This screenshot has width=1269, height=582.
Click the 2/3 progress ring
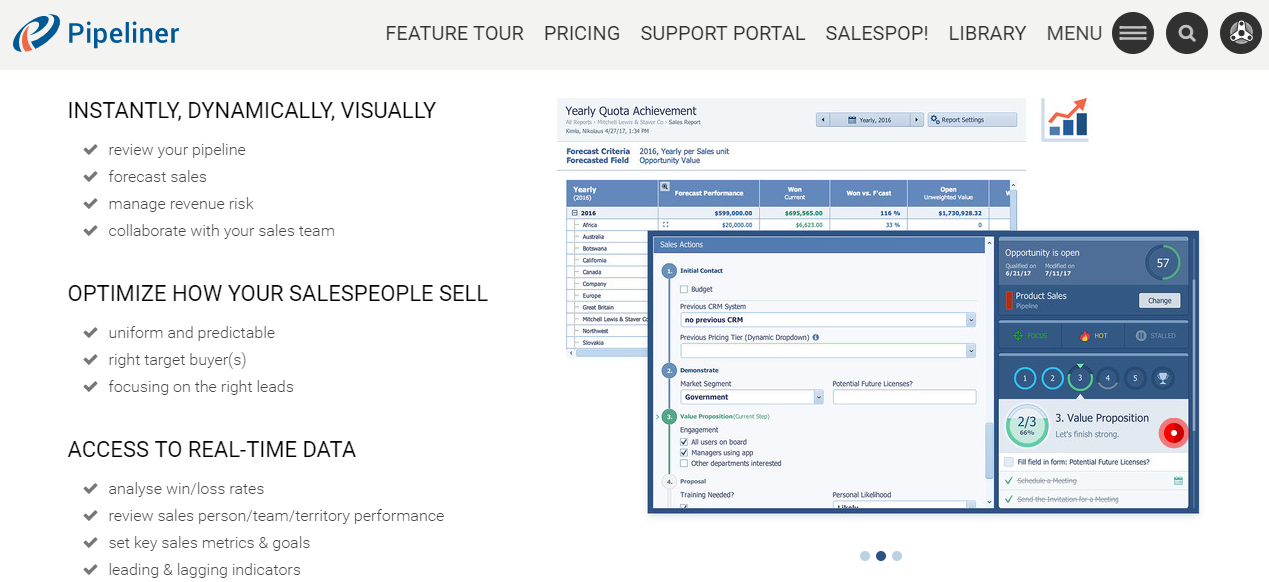(1026, 427)
